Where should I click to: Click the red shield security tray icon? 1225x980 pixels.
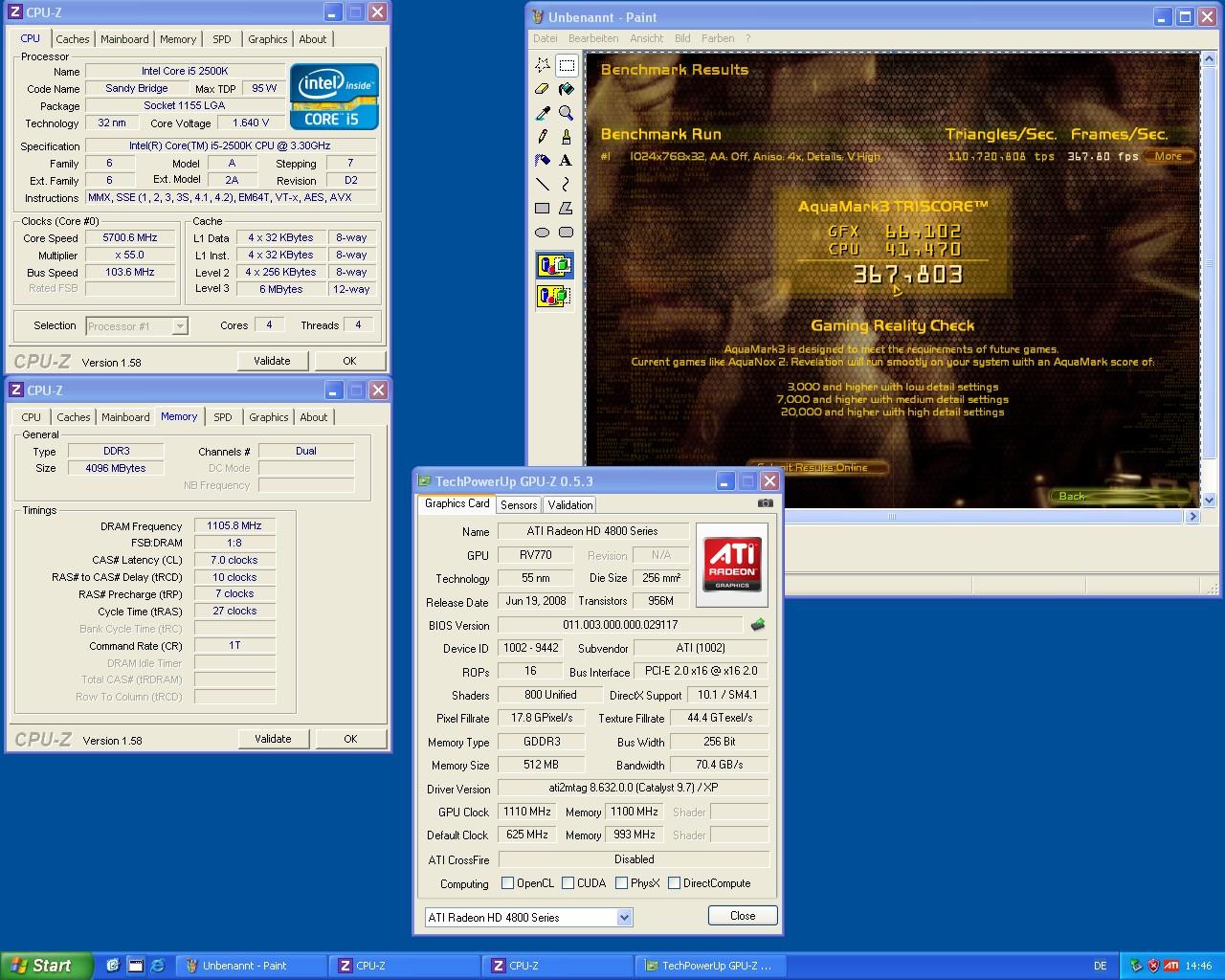pyautogui.click(x=1154, y=966)
